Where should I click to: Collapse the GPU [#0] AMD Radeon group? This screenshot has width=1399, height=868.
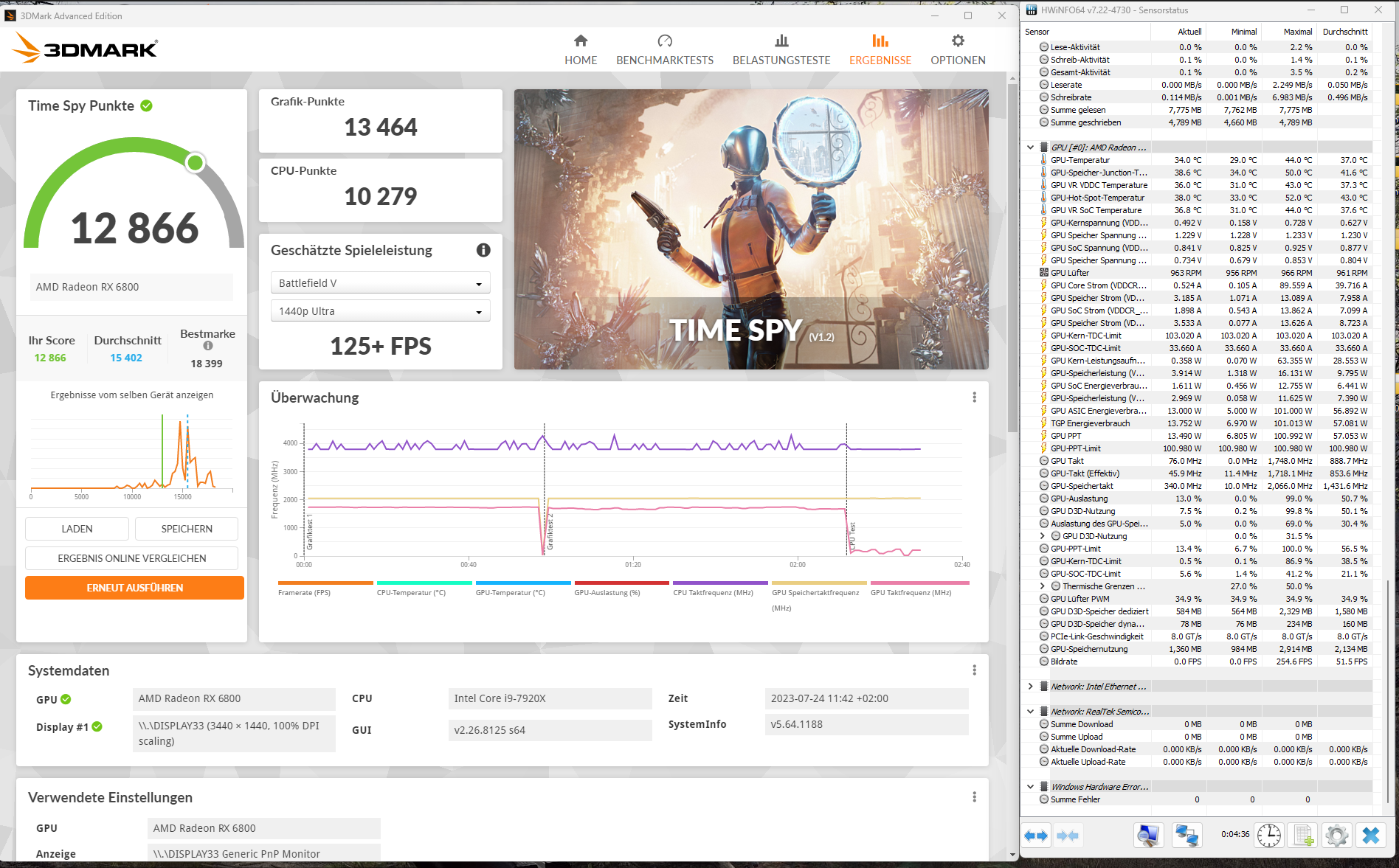[1030, 147]
